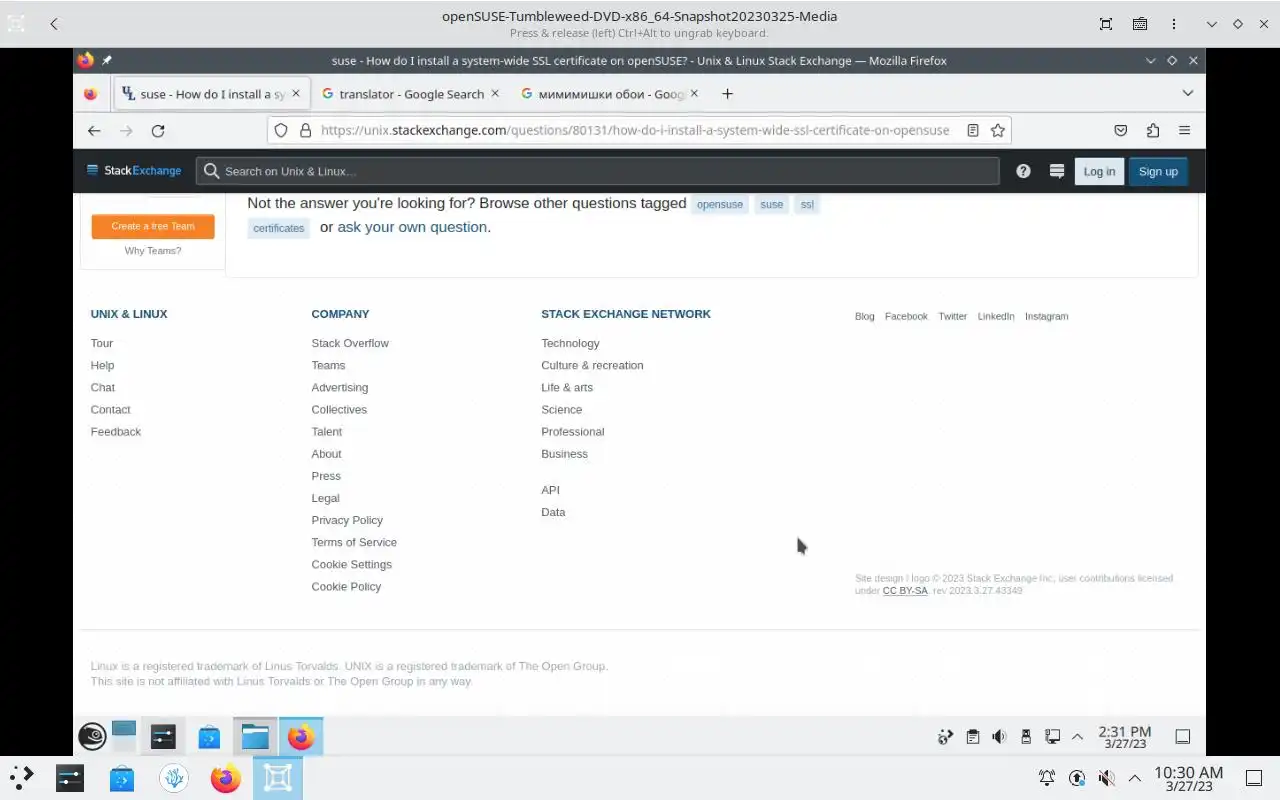Click Log in button
Image resolution: width=1280 pixels, height=800 pixels.
point(1099,171)
